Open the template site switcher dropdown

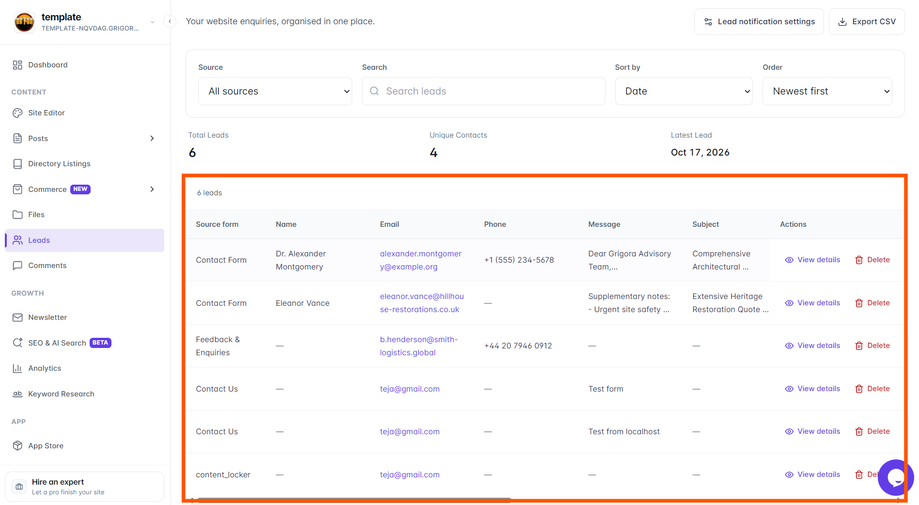coord(152,22)
